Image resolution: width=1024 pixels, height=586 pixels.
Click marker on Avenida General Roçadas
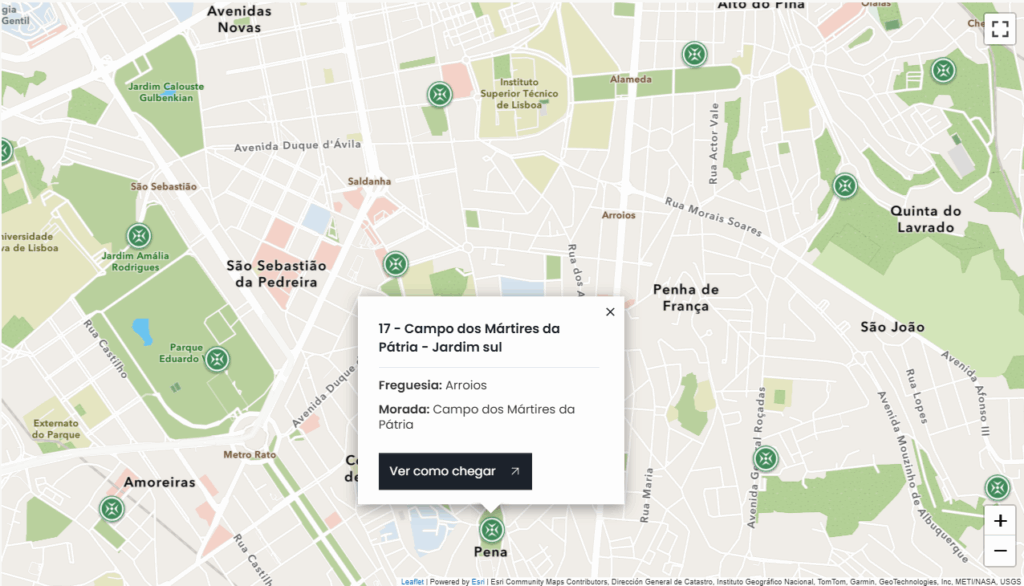pyautogui.click(x=765, y=459)
